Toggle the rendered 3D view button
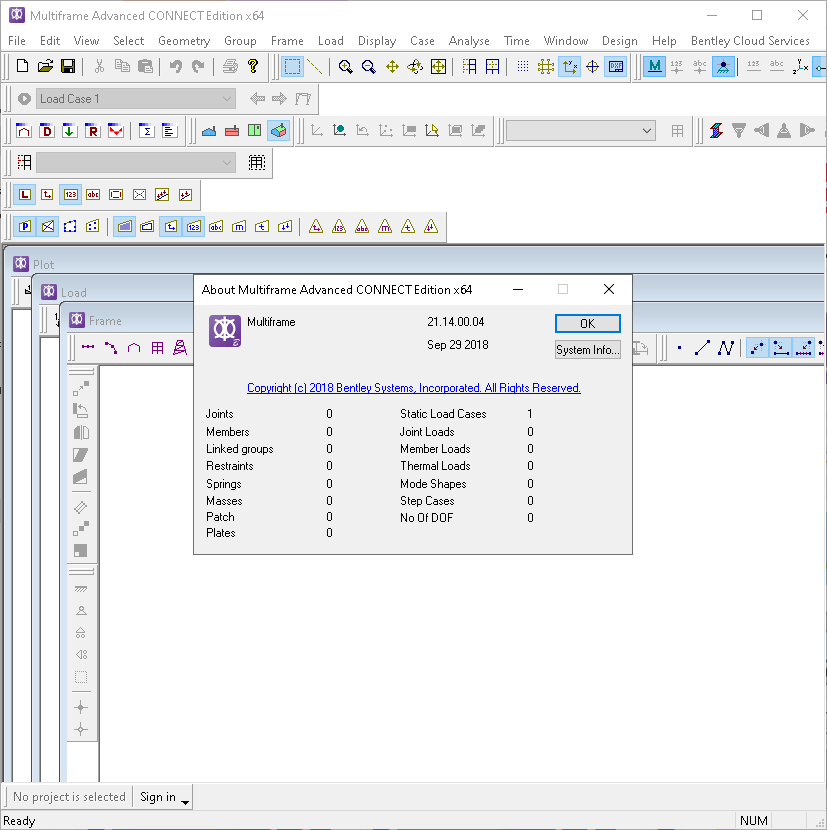This screenshot has width=827, height=830. click(279, 131)
